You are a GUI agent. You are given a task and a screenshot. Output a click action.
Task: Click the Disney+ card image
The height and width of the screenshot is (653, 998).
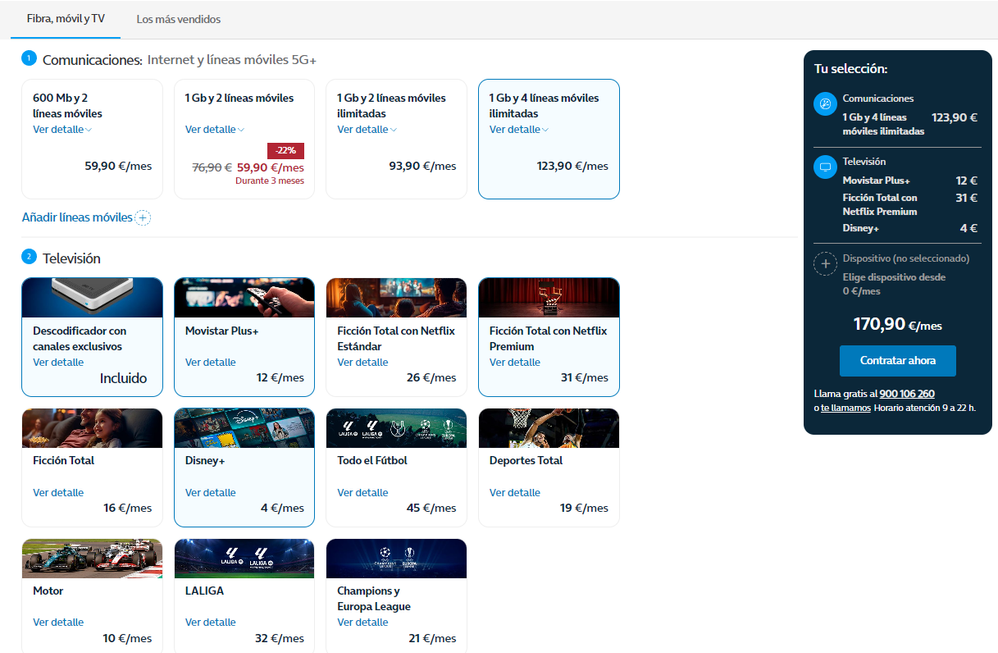pyautogui.click(x=244, y=428)
